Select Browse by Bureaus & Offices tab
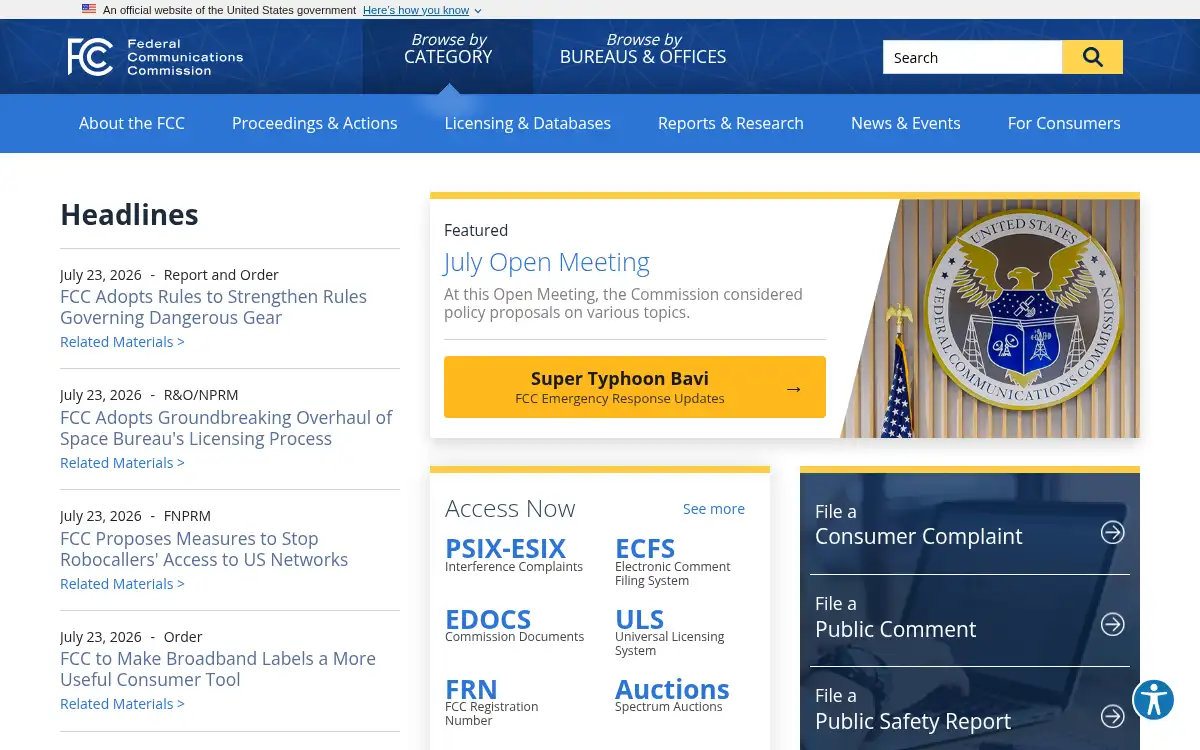The image size is (1200, 750). (643, 48)
